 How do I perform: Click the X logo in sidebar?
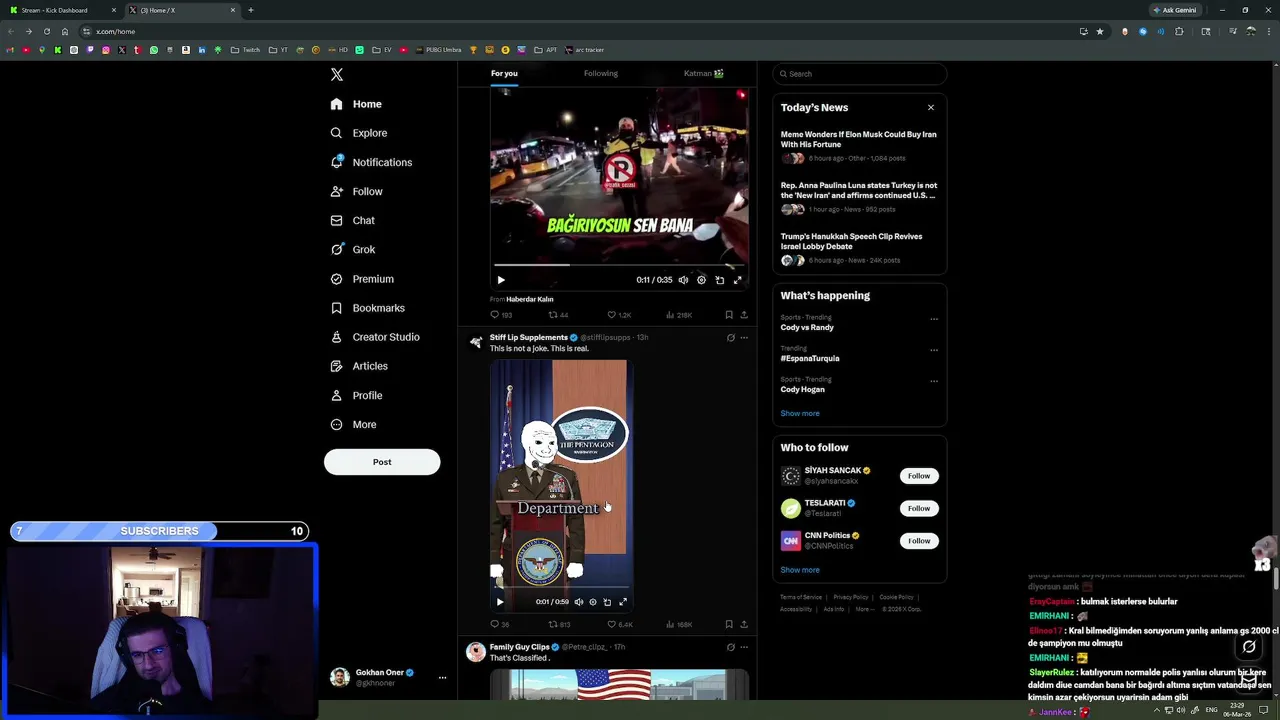click(337, 74)
